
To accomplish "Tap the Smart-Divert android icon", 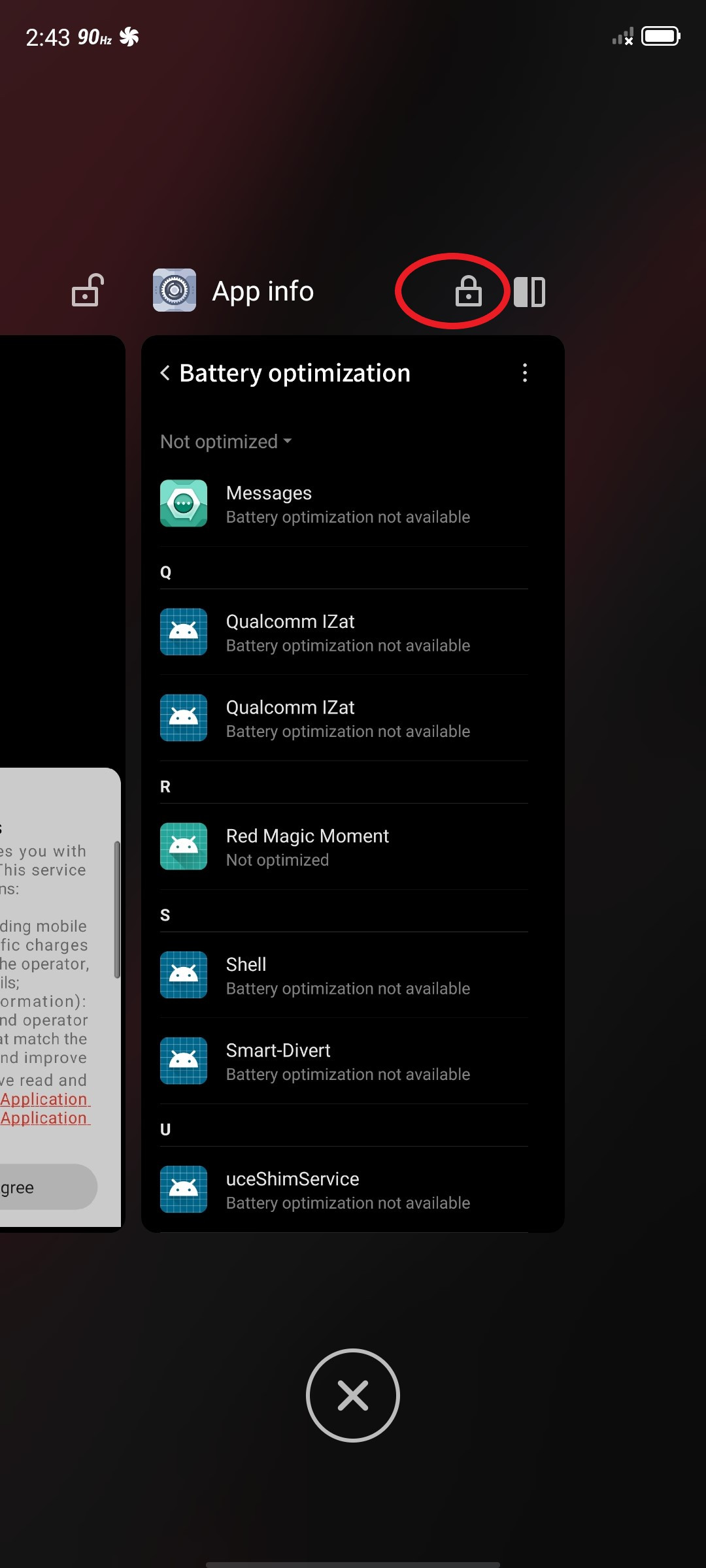I will click(184, 1060).
